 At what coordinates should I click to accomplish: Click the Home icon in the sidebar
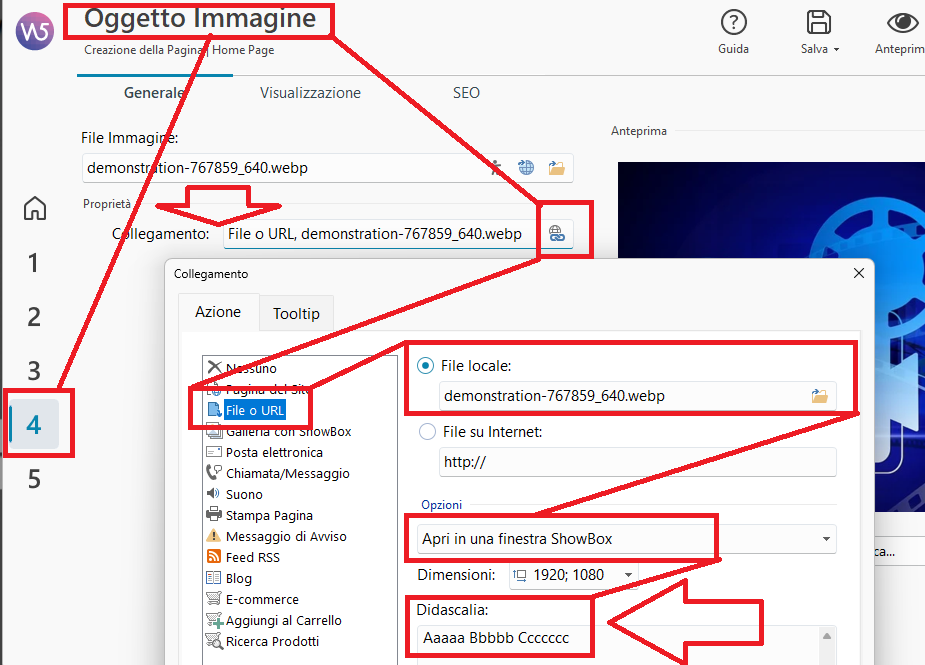(35, 208)
